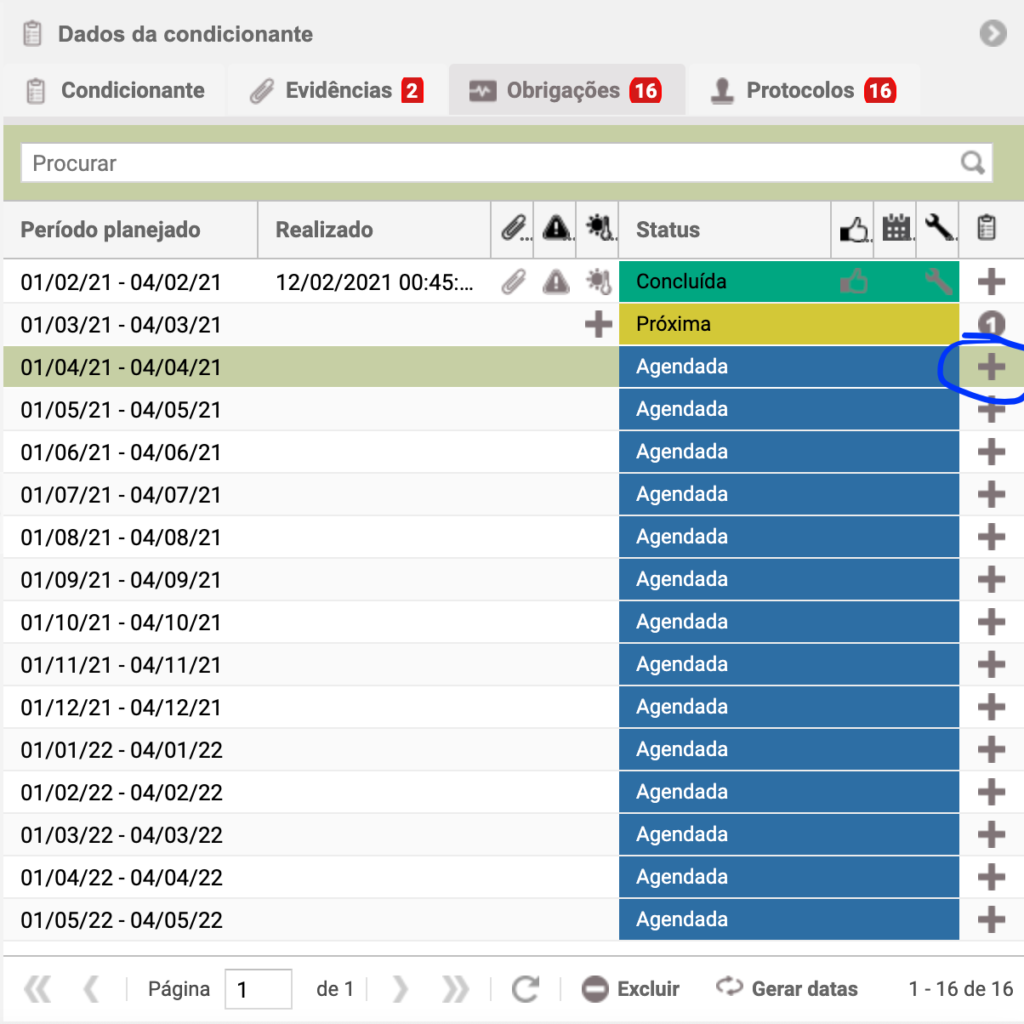Viewport: 1024px width, 1024px height.
Task: Click the Gerar datas button
Action: pos(787,989)
